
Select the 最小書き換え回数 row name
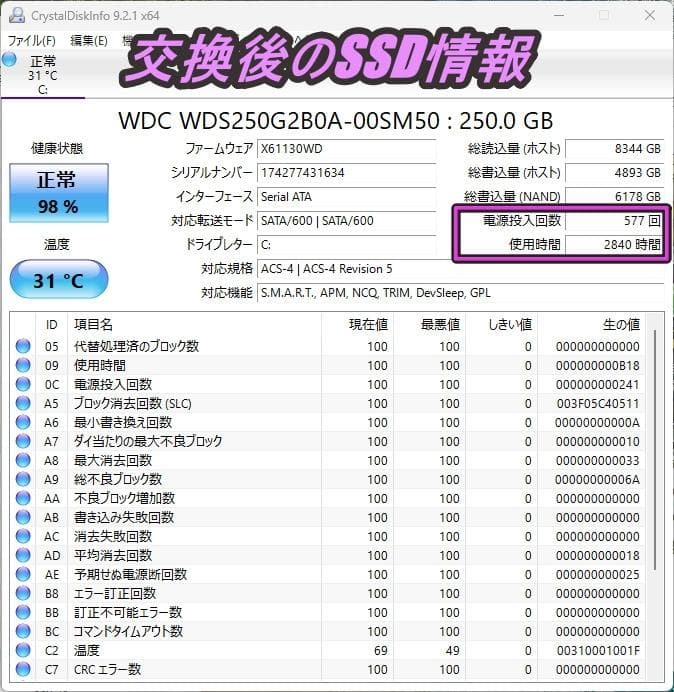click(x=123, y=422)
